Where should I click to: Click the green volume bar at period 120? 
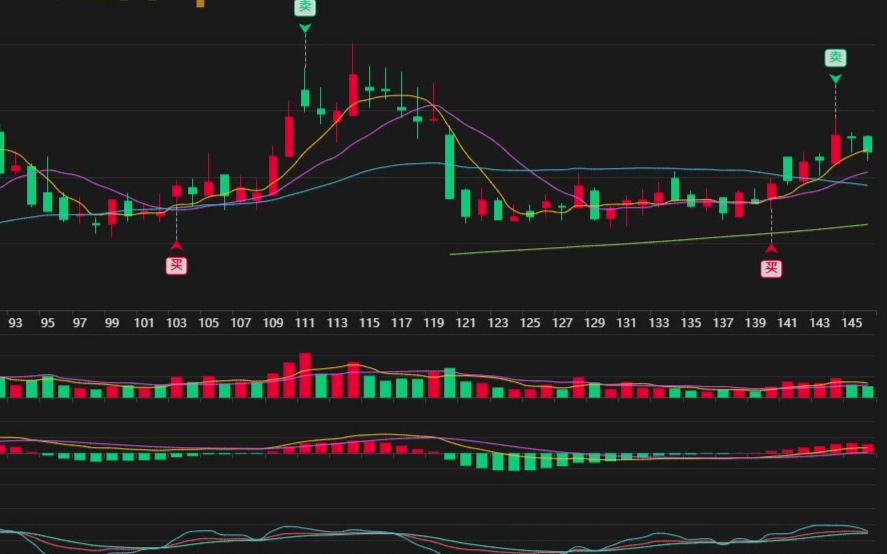(450, 383)
